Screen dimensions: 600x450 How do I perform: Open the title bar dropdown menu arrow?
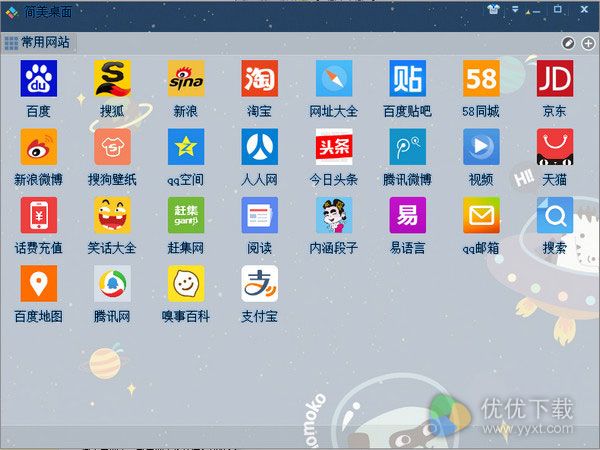515,10
